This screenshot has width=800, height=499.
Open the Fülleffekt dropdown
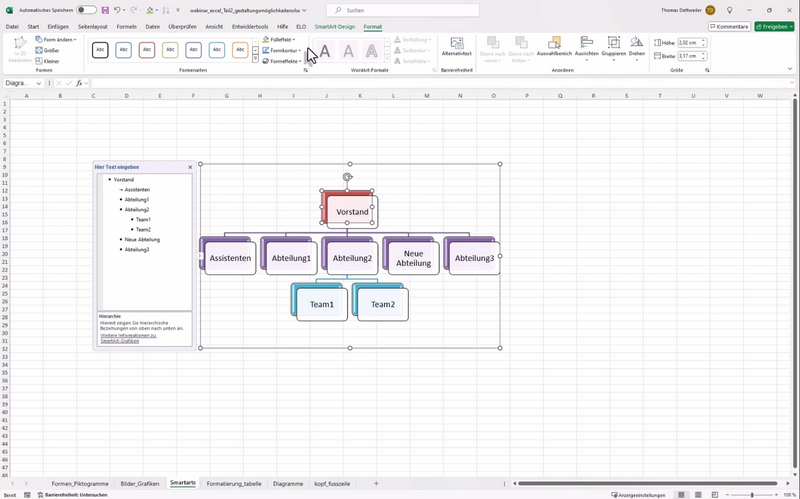click(282, 39)
